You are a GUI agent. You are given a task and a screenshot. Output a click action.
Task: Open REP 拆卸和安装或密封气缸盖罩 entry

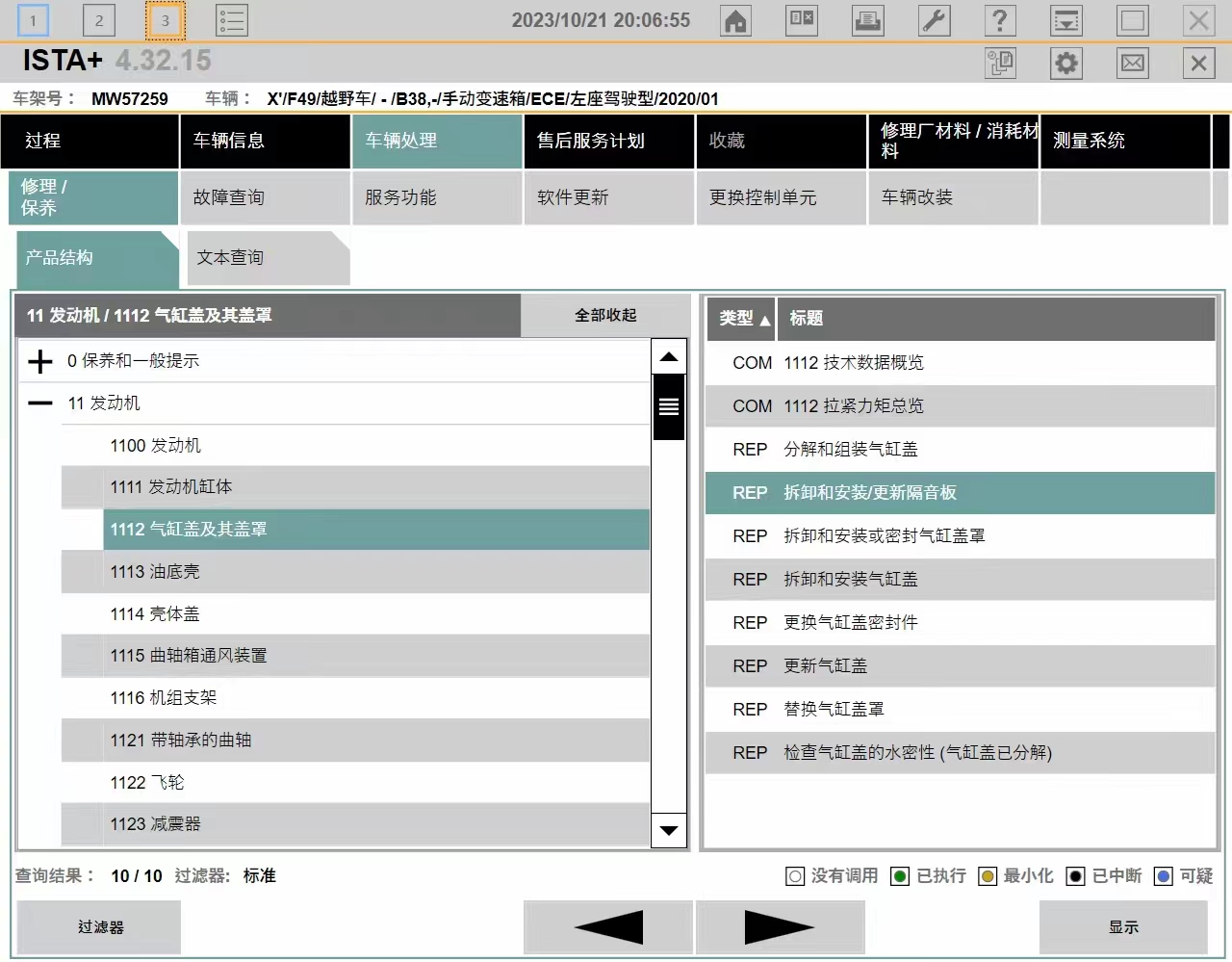point(961,536)
